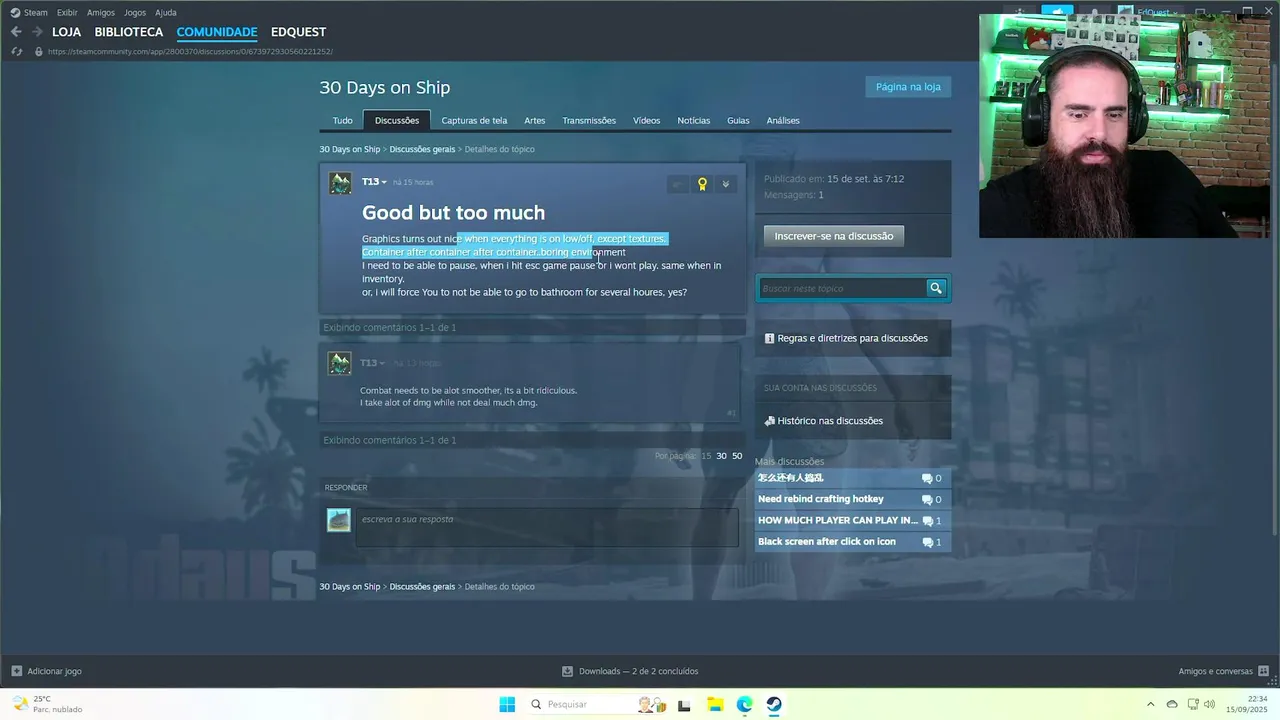
Task: Open the Task View taskbar icon
Action: tap(684, 705)
